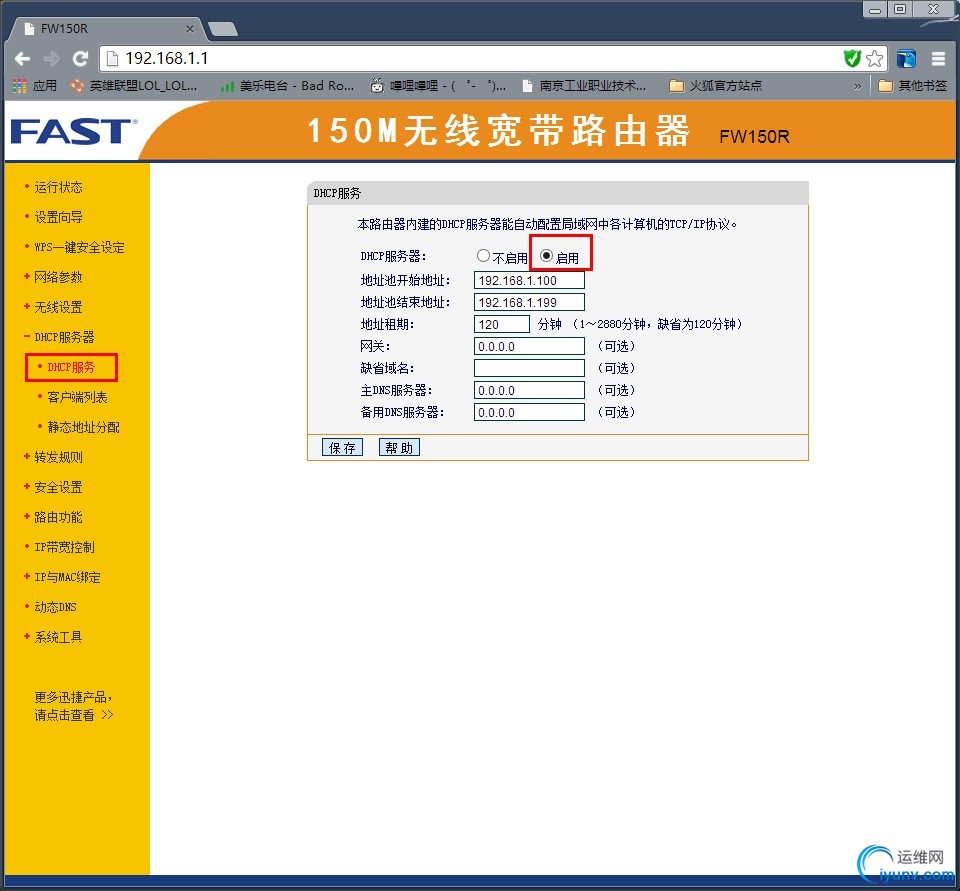Click the 网关 input field
This screenshot has width=960, height=891.
point(529,347)
